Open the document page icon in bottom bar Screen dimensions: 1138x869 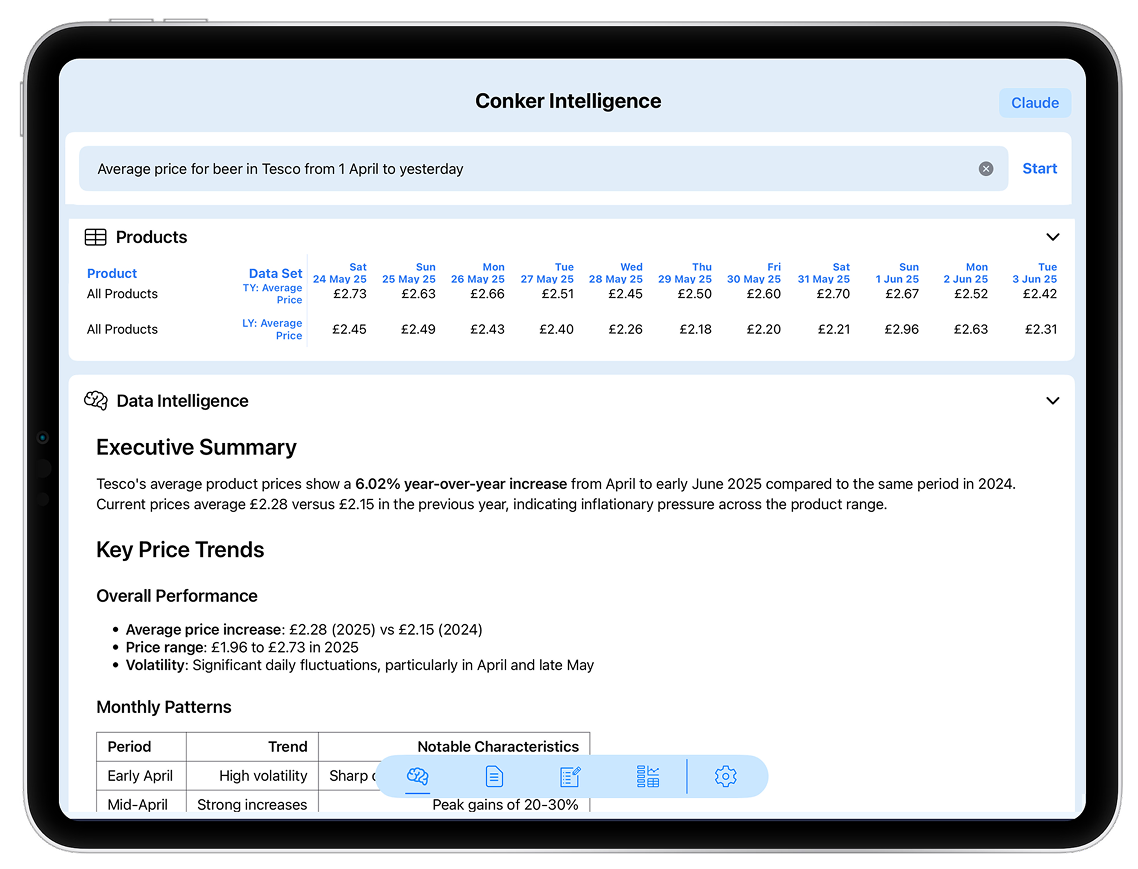click(494, 776)
